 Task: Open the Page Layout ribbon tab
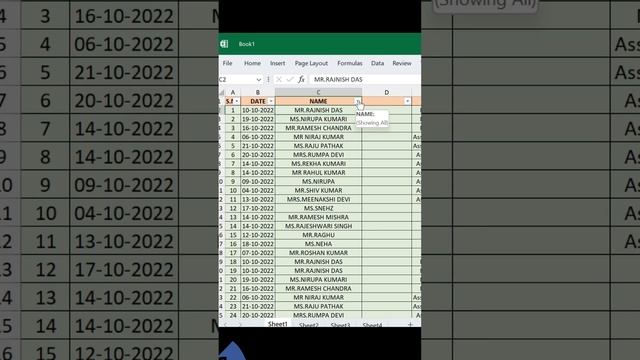tap(311, 63)
